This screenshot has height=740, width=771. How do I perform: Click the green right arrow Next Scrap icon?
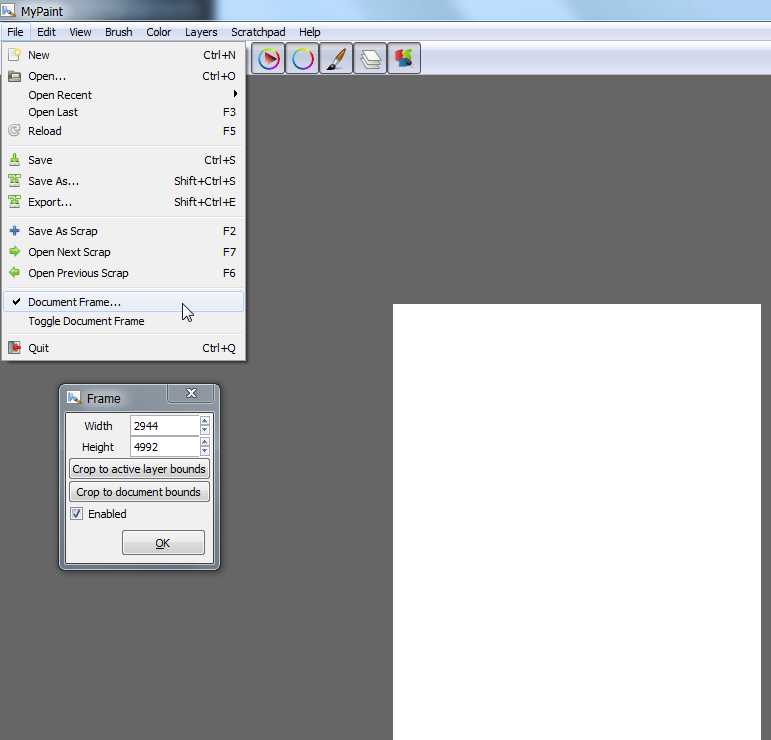pos(15,251)
